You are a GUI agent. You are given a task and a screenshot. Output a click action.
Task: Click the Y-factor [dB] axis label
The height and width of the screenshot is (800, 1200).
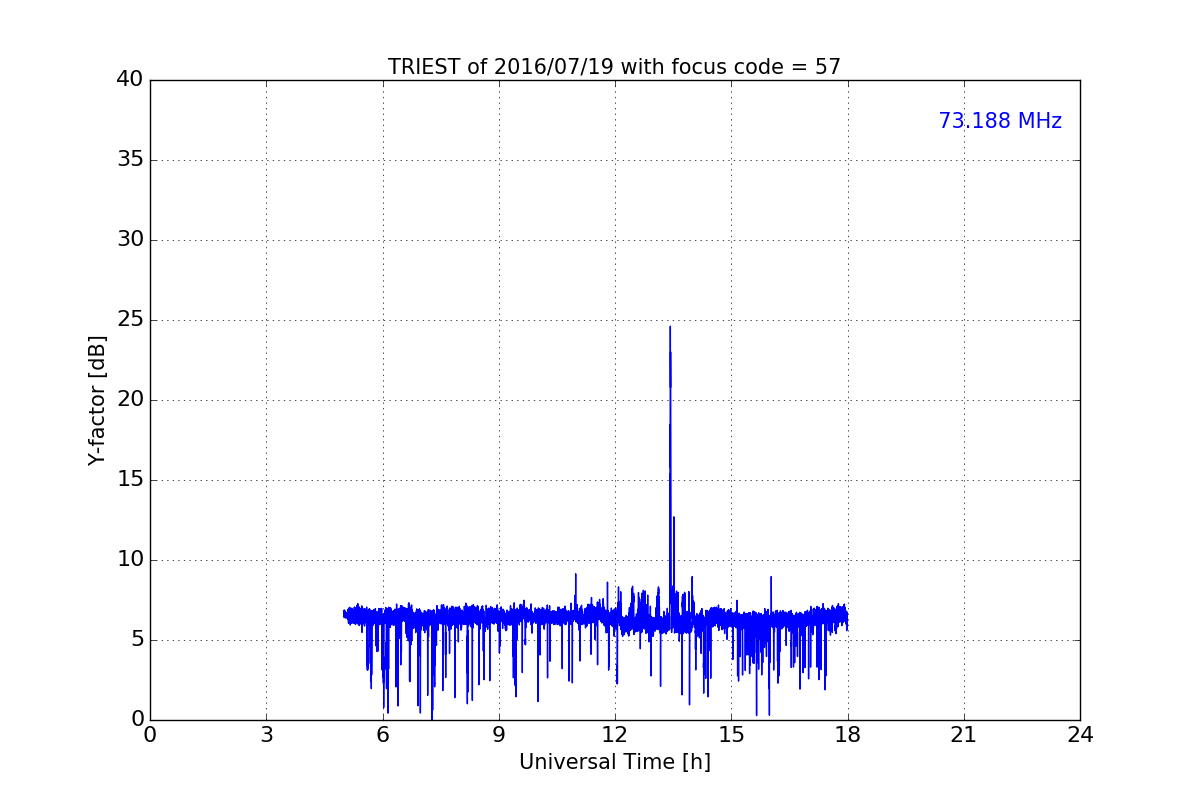pyautogui.click(x=97, y=400)
